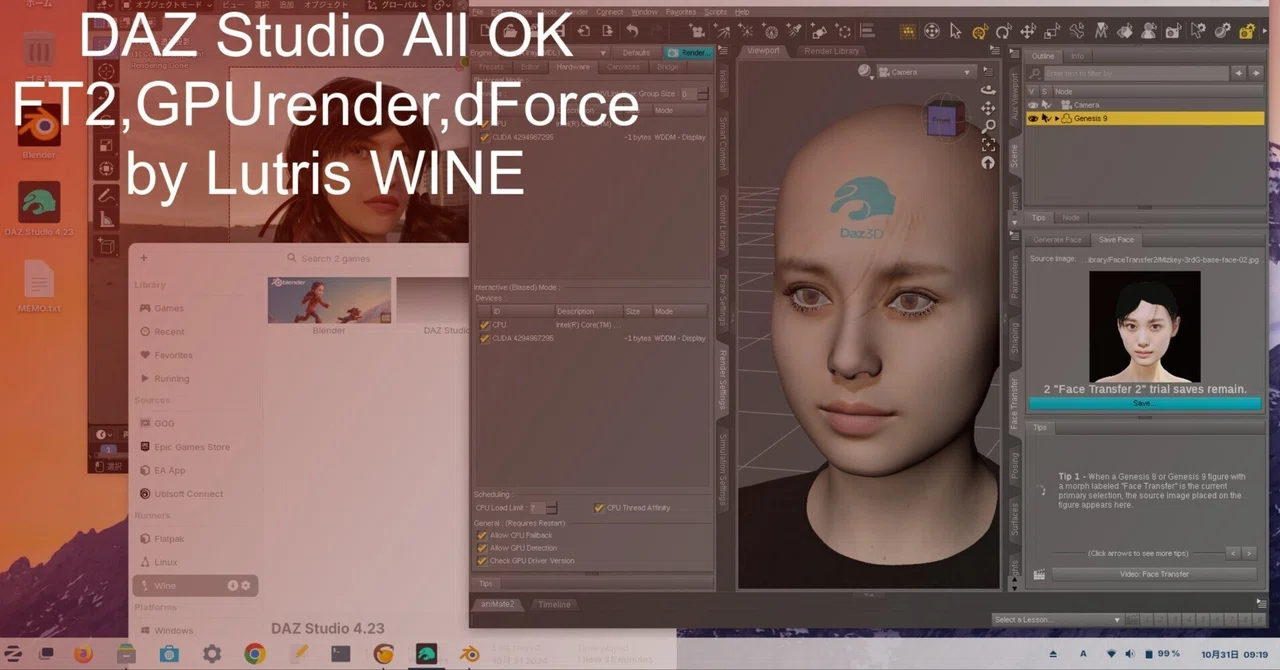Open the draw style sphere menu
Image resolution: width=1280 pixels, height=670 pixels.
(865, 71)
